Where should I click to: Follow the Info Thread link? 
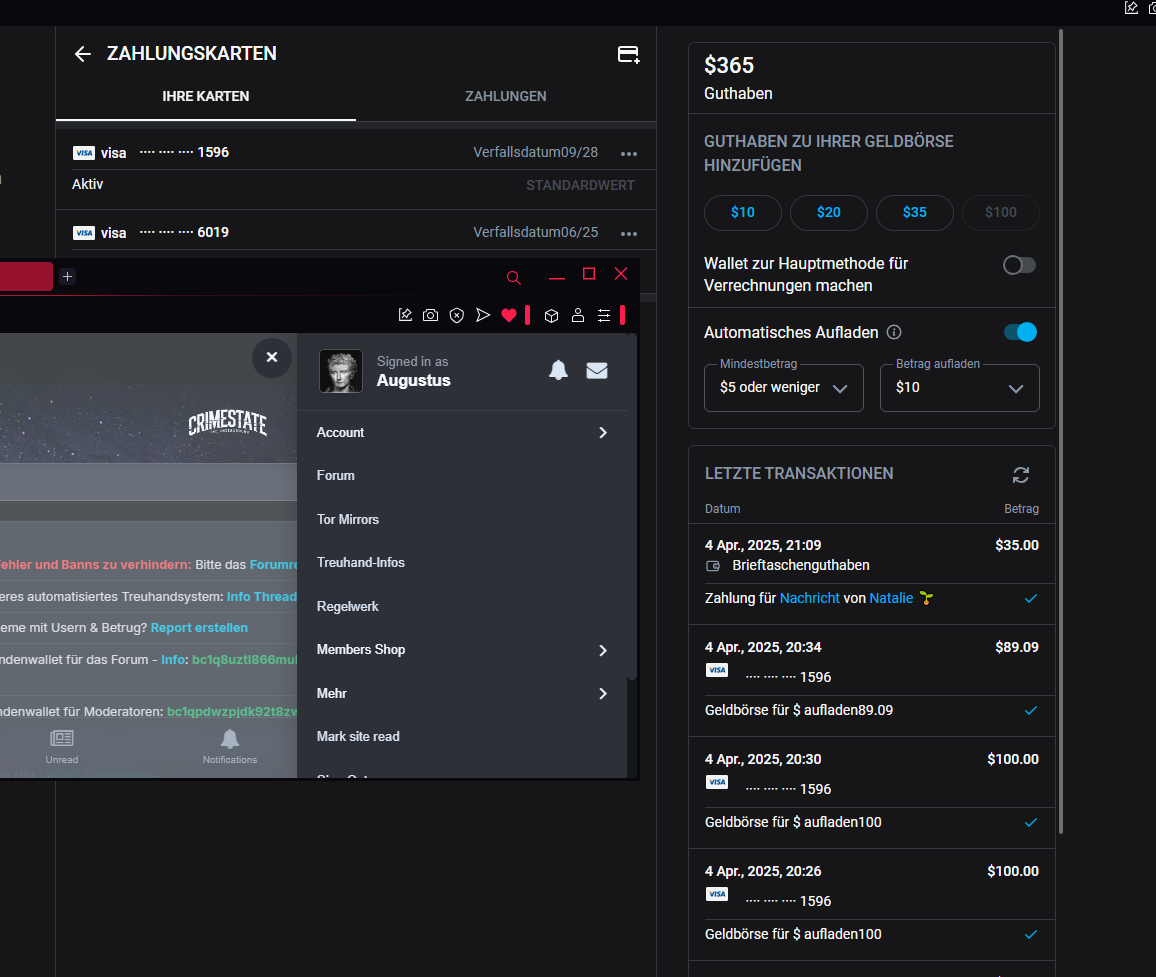[x=262, y=597]
